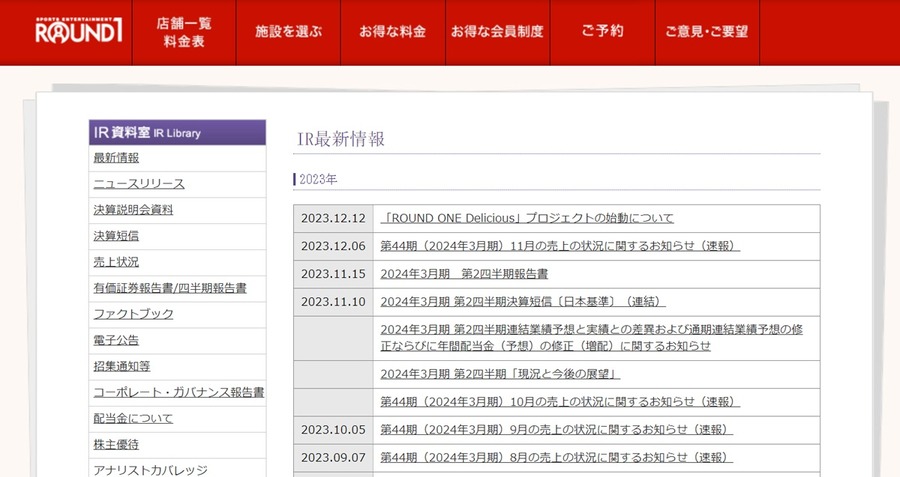The height and width of the screenshot is (477, 900).
Task: Click date cell 2023.12.12
Action: pos(333,218)
